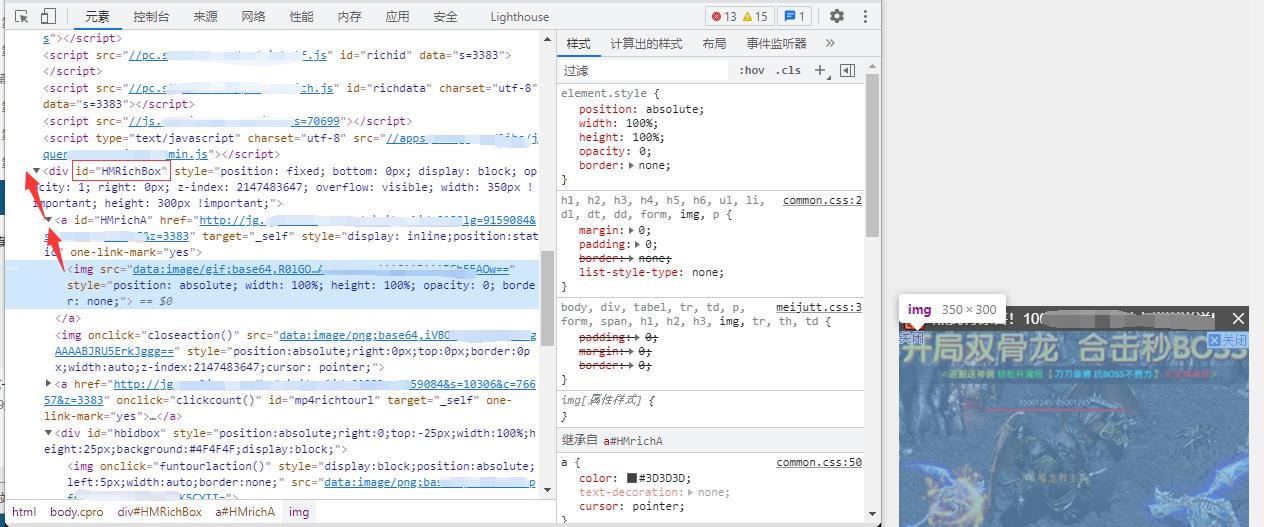Select div#HMRichBox in the breadcrumb
This screenshot has width=1264, height=527.
[x=159, y=511]
